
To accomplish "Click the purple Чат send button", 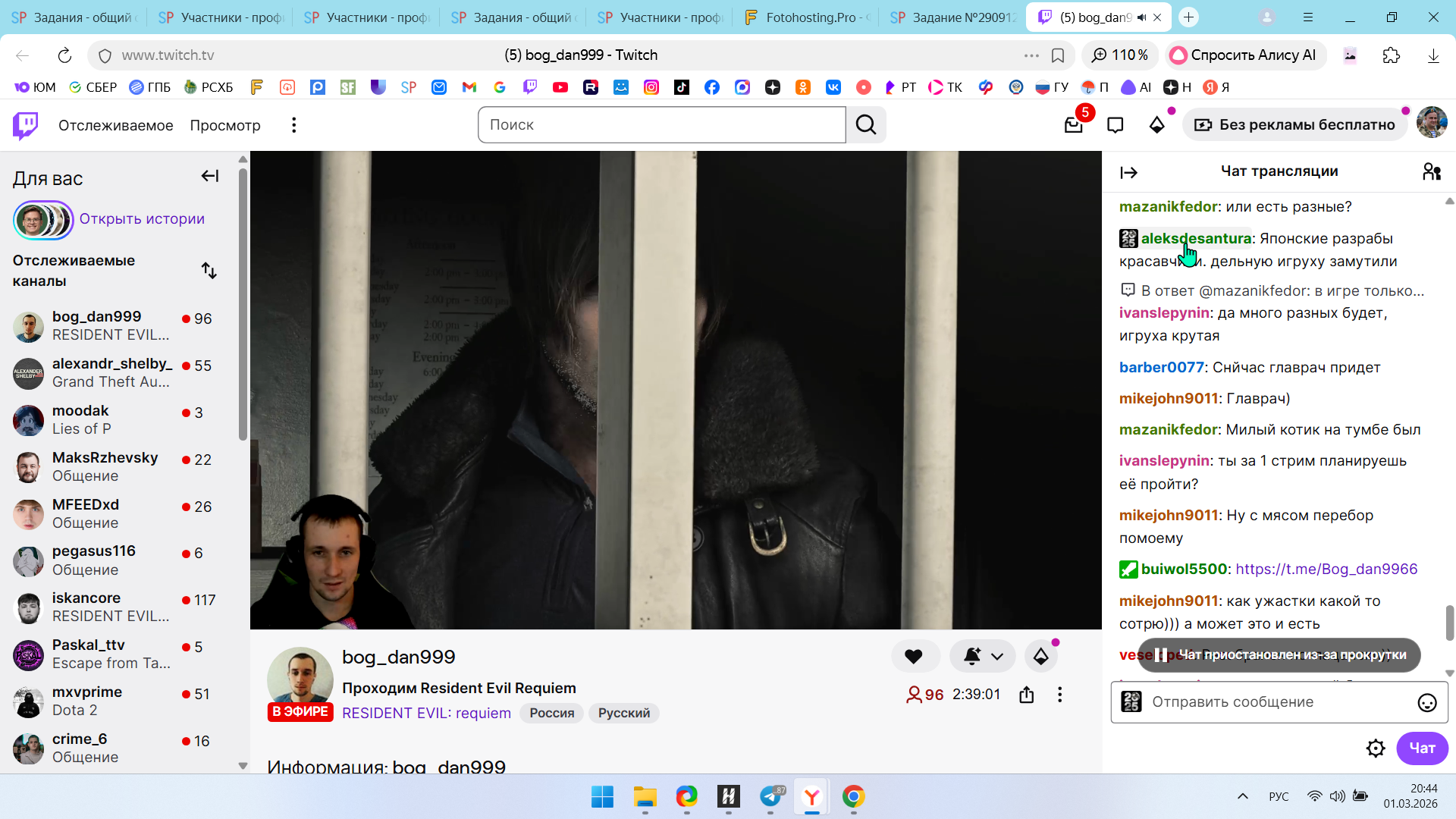I will (x=1421, y=748).
